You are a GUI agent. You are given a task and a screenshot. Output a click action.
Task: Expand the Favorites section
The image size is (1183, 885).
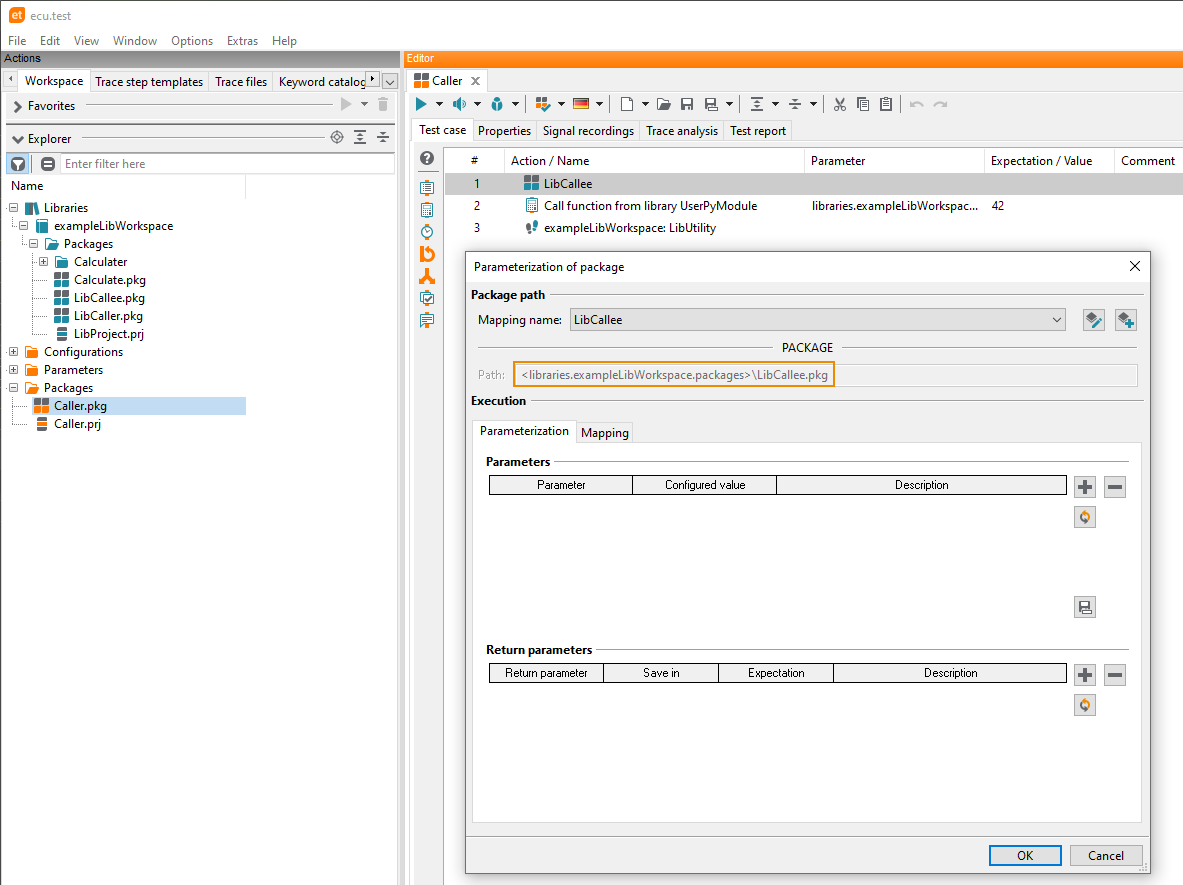(x=17, y=106)
